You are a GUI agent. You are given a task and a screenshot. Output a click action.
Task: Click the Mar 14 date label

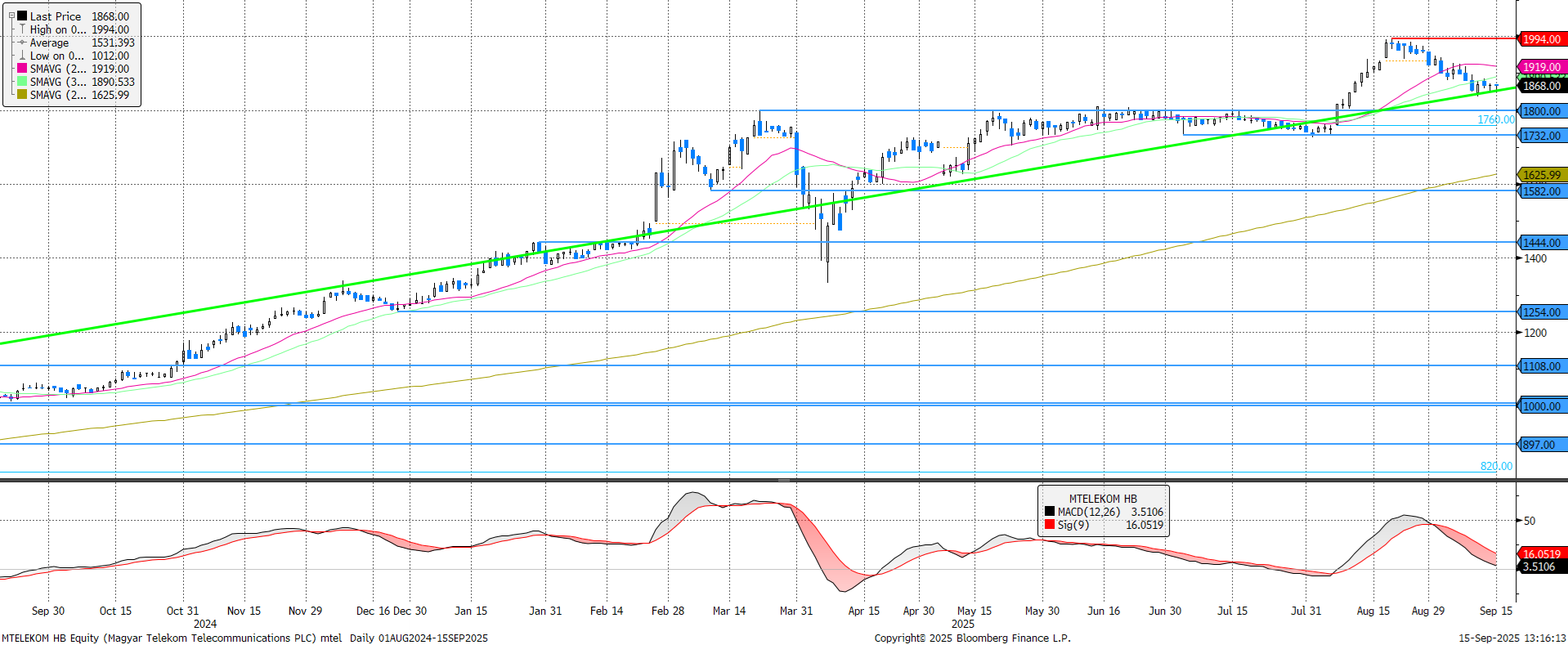click(x=729, y=611)
